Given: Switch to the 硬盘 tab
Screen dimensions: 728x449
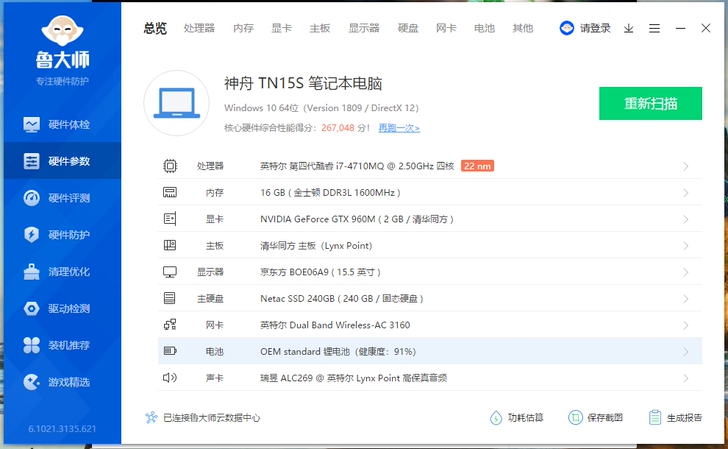Looking at the screenshot, I should click(408, 28).
